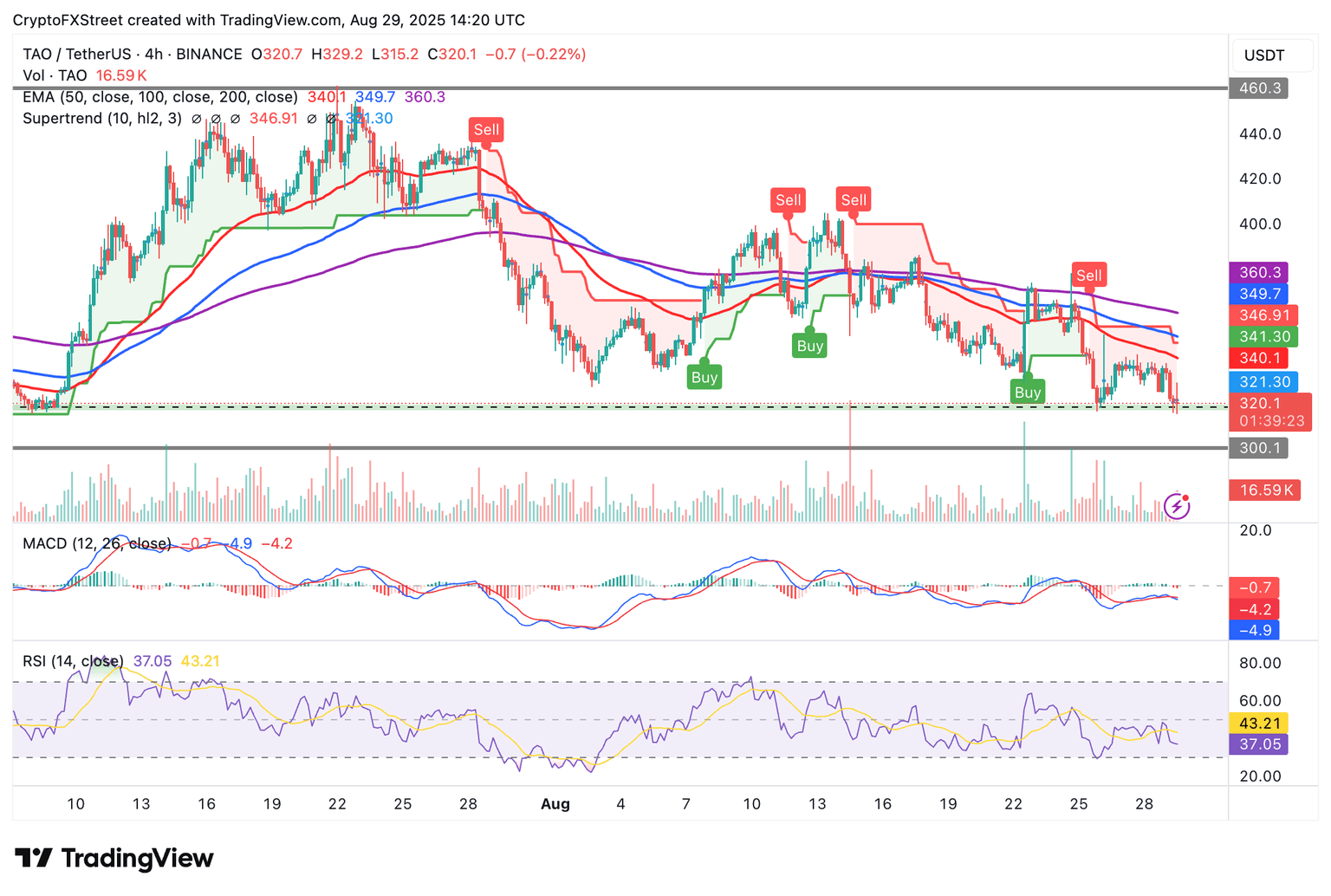Select the Buy signal marker near August 12
Viewport: 1331px width, 896px height.
(809, 346)
